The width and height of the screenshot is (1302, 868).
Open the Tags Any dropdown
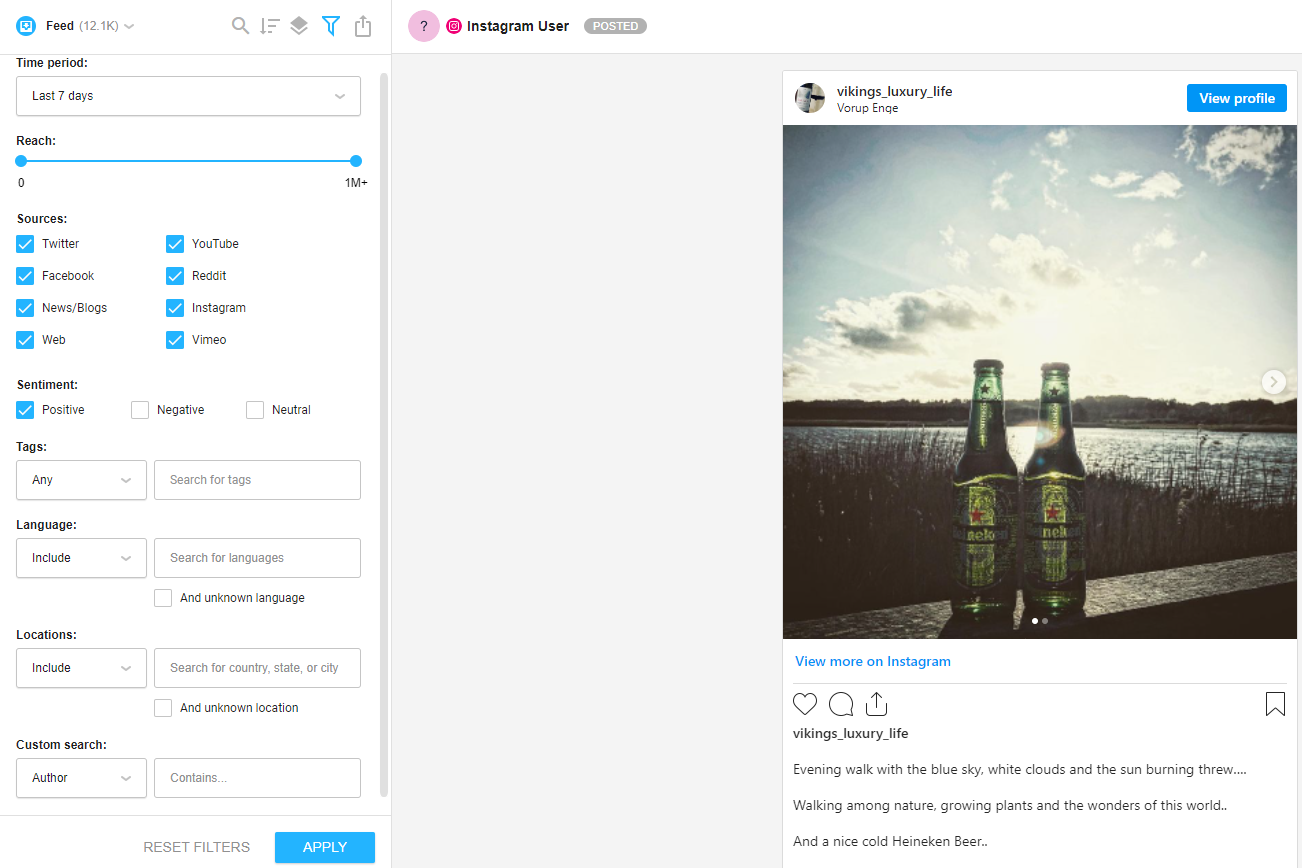click(81, 480)
